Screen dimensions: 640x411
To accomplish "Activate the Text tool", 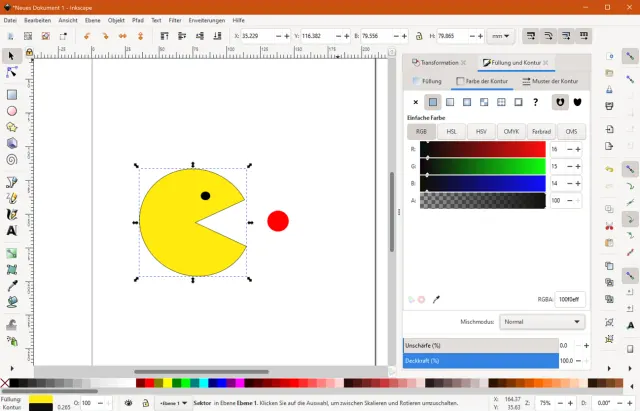I will [x=12, y=230].
